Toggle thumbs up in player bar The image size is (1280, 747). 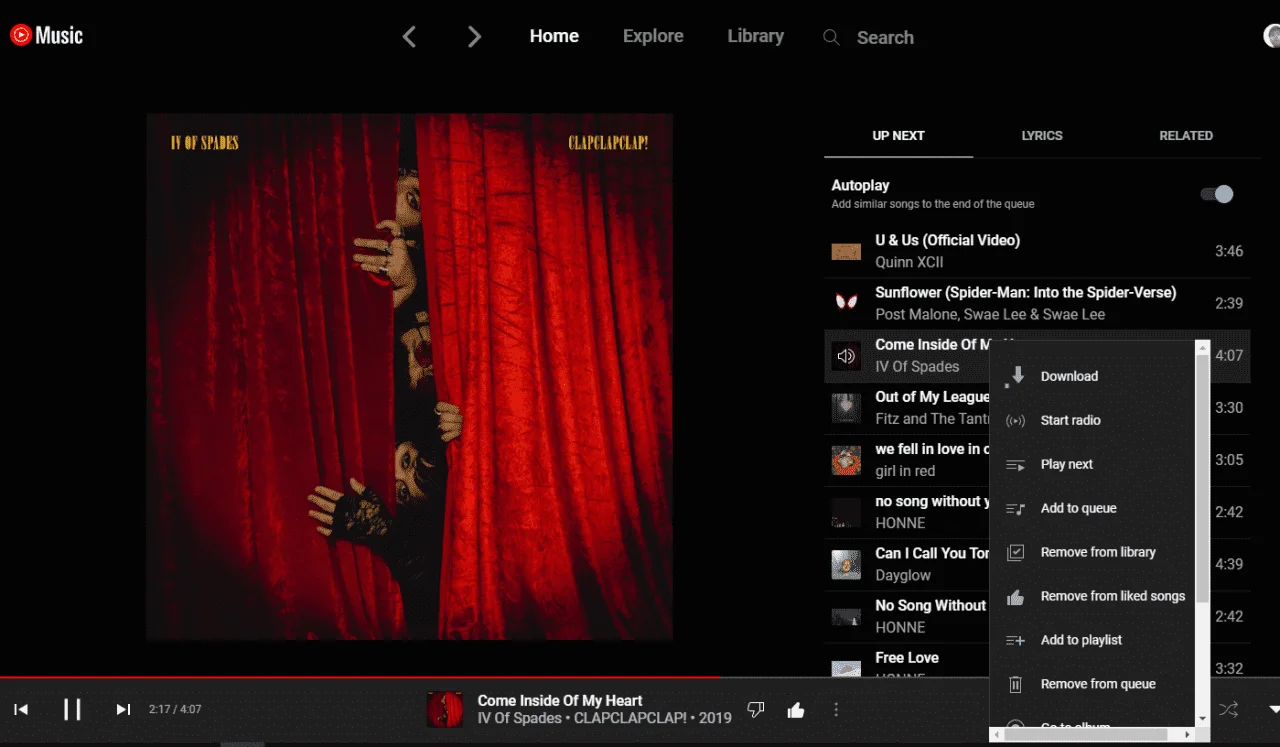pos(796,710)
